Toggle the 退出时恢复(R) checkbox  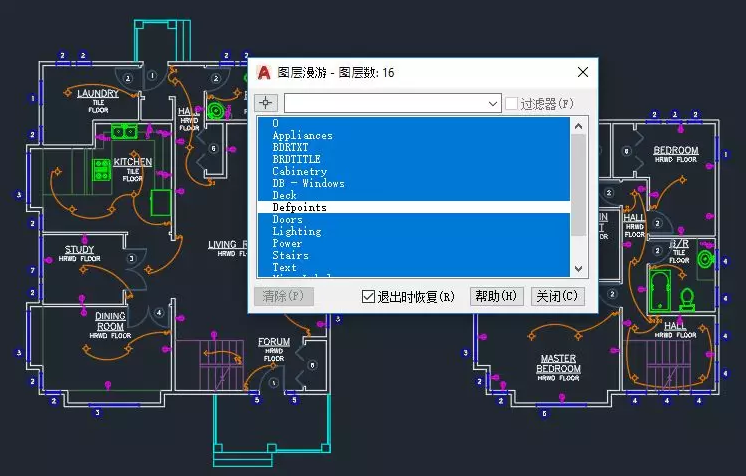click(x=368, y=297)
